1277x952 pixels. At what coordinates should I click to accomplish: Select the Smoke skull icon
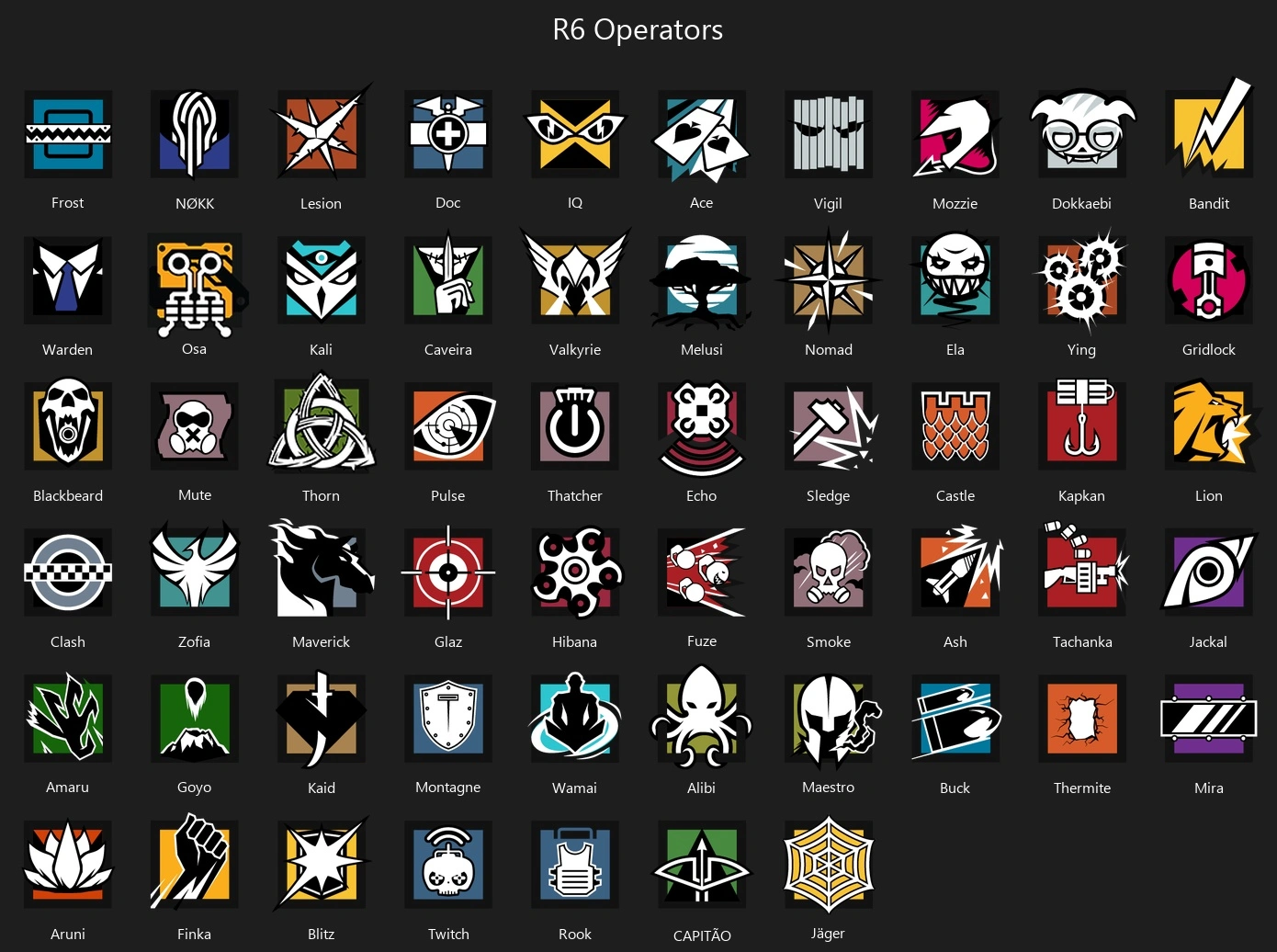click(829, 572)
